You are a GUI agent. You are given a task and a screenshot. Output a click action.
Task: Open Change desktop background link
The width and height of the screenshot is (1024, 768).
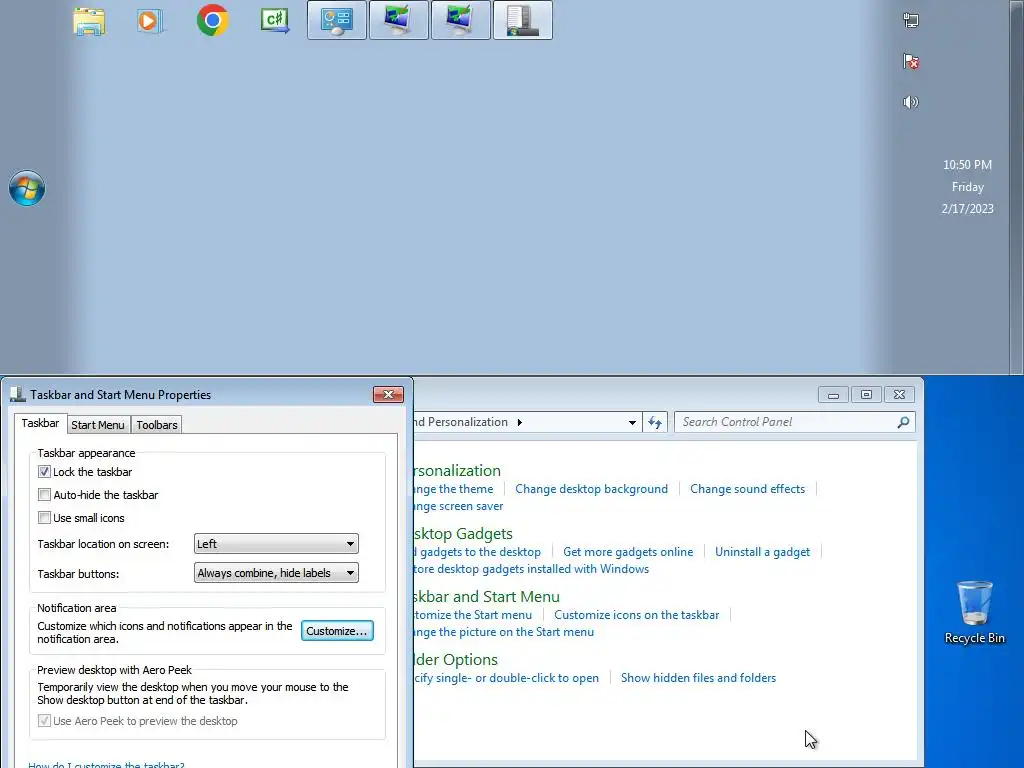point(592,489)
